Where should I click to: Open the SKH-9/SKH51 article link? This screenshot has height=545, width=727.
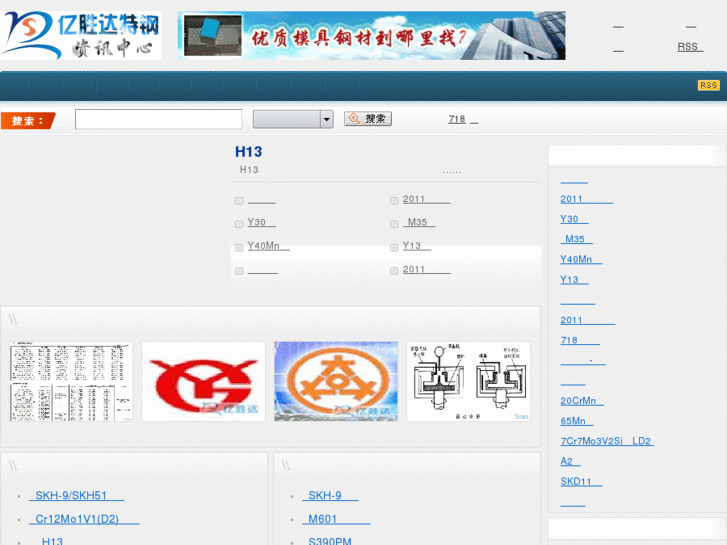(77, 495)
